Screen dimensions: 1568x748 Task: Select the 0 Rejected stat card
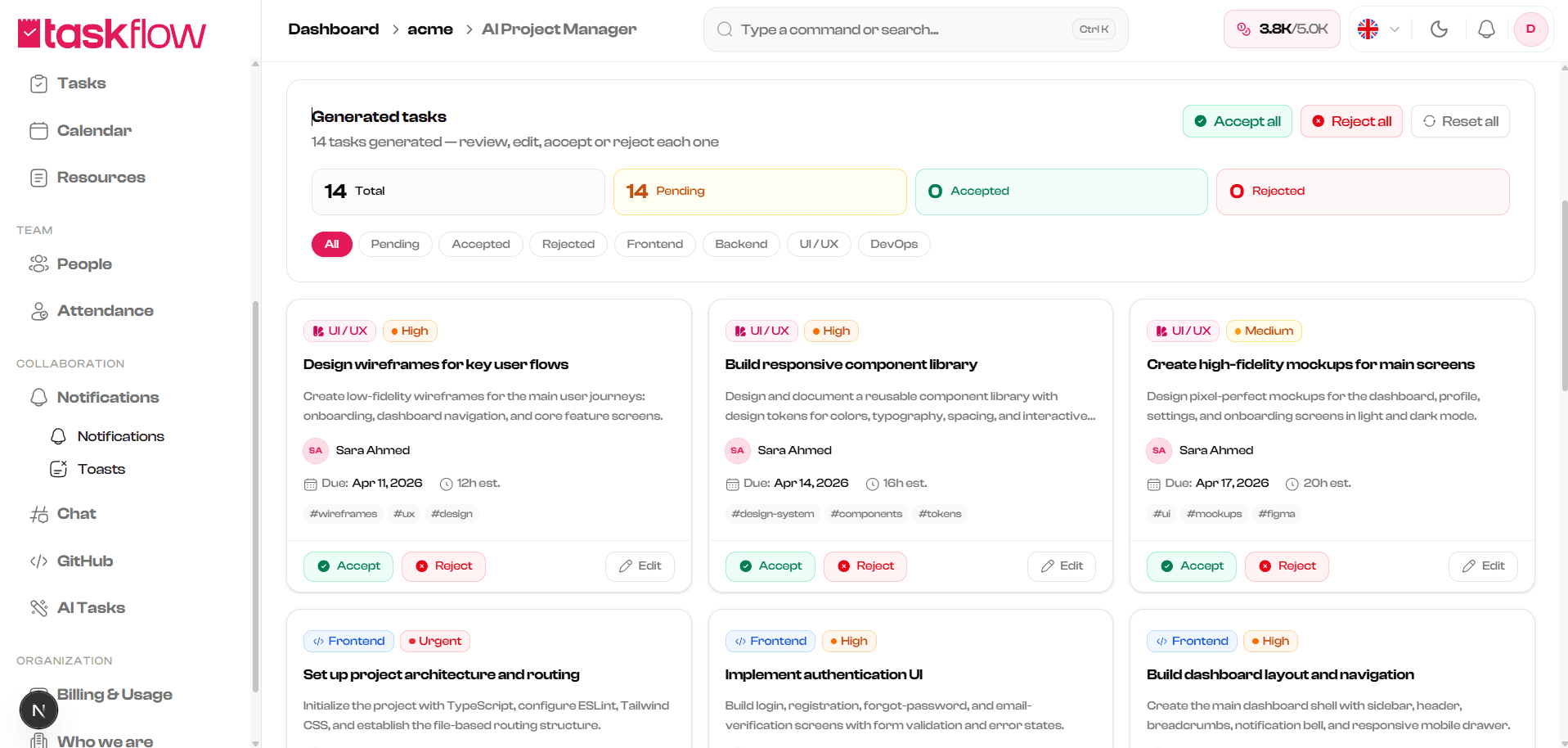1363,192
